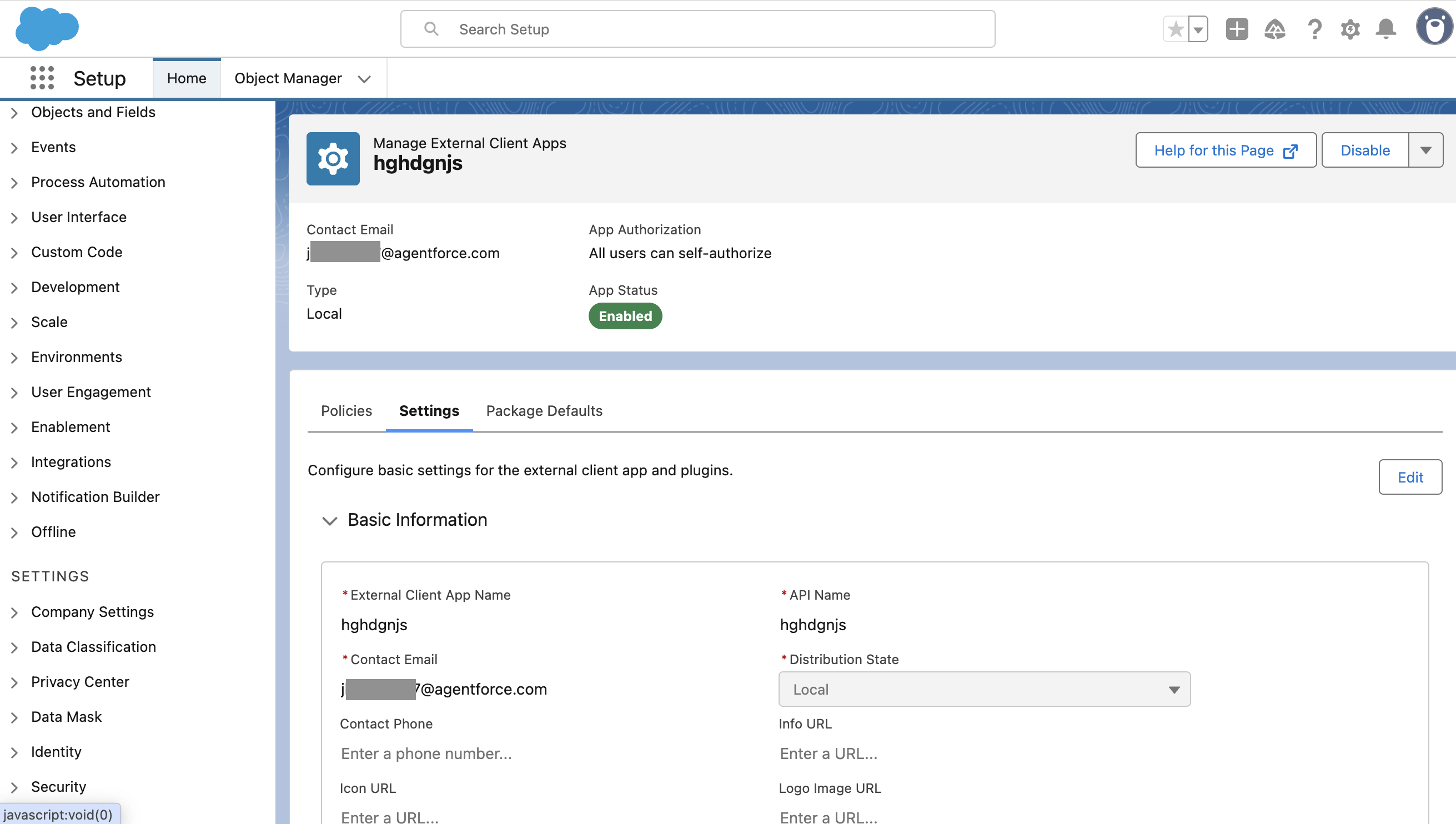1456x824 pixels.
Task: Expand User Interface in sidebar
Action: pyautogui.click(x=14, y=218)
